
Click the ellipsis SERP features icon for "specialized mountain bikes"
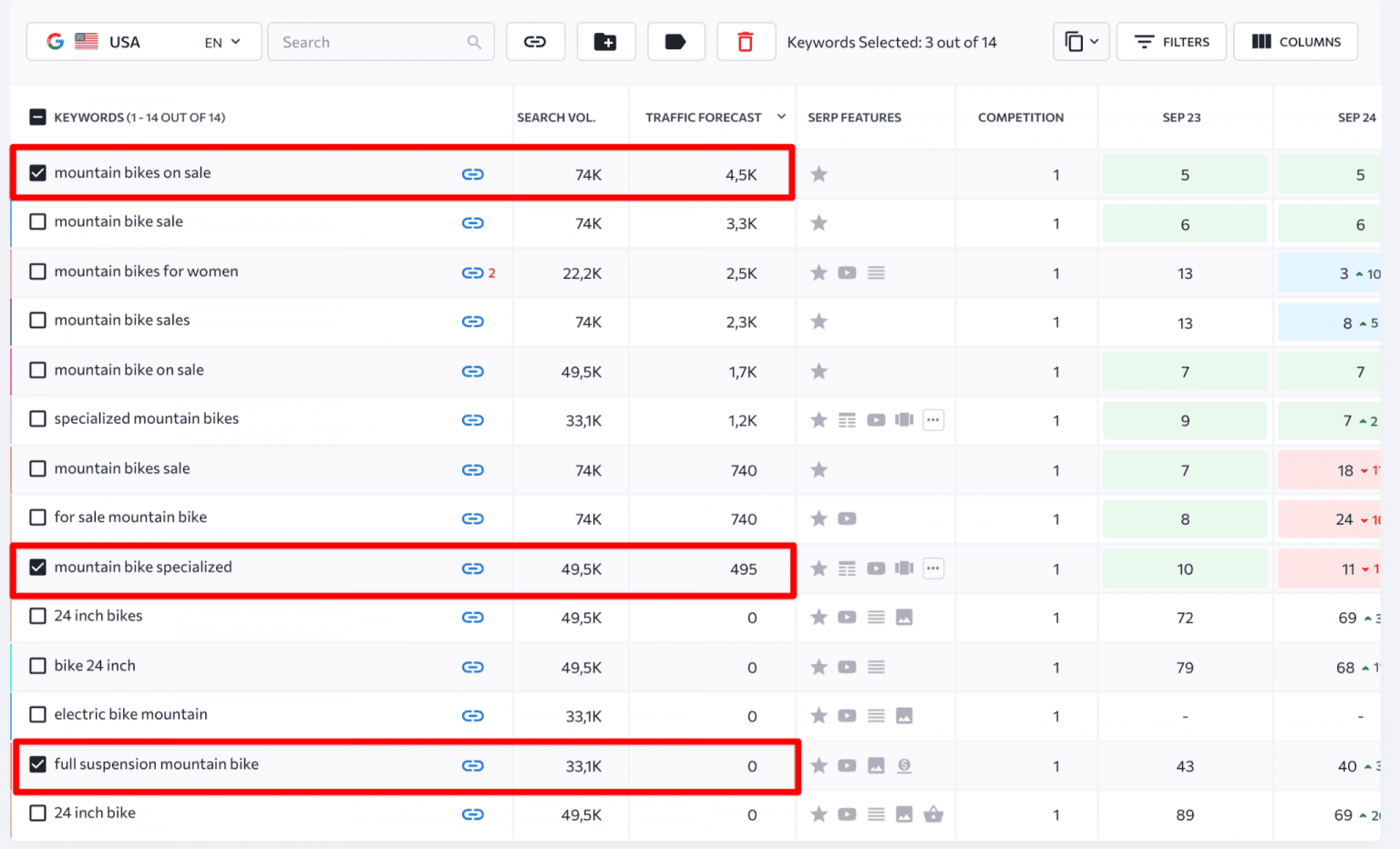932,420
